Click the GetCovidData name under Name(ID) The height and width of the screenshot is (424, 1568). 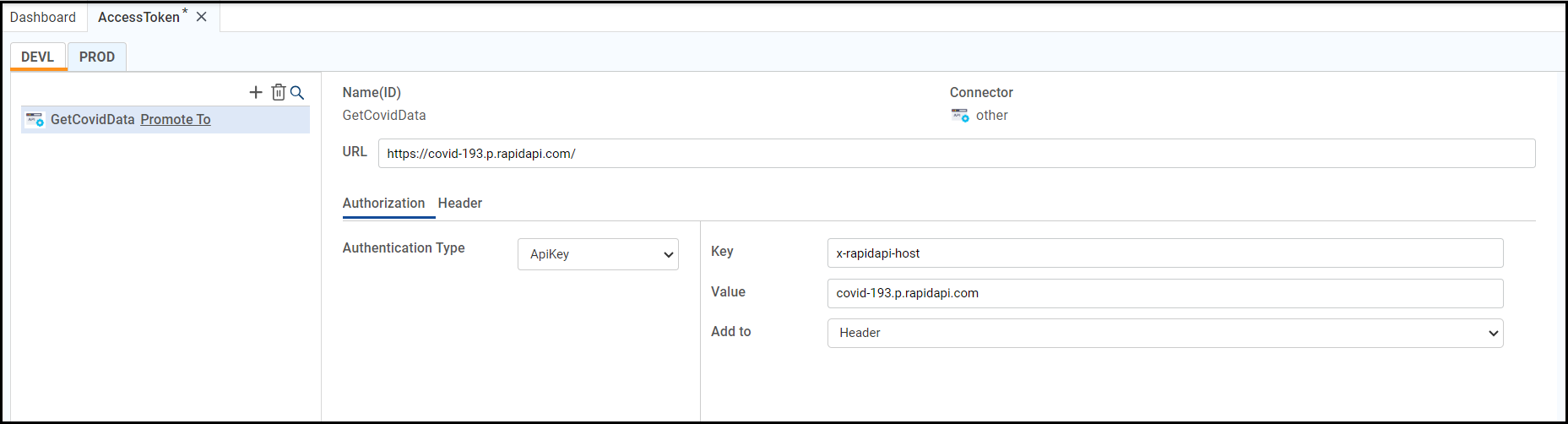point(384,116)
